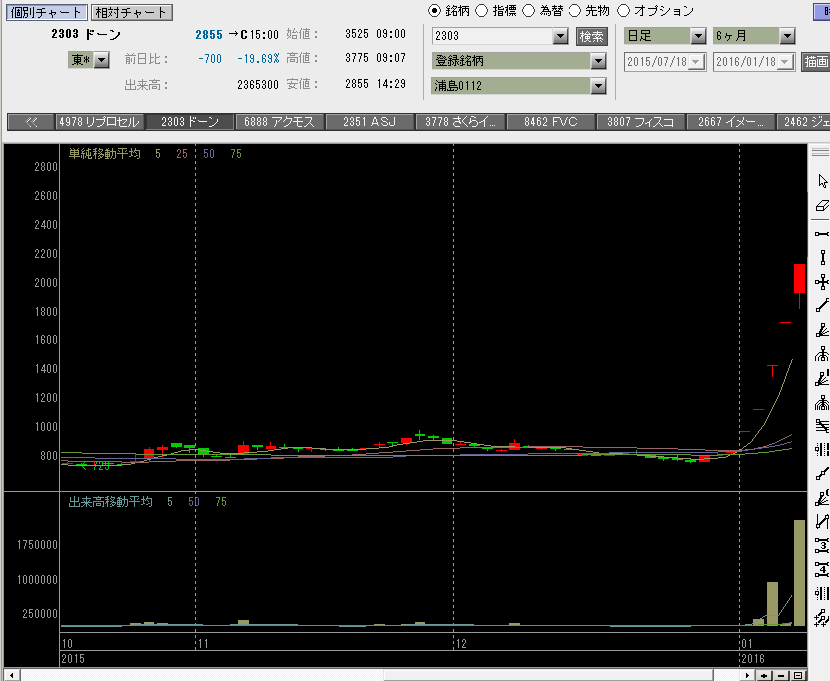Select the オプション radio button
This screenshot has height=681, width=830.
(624, 11)
